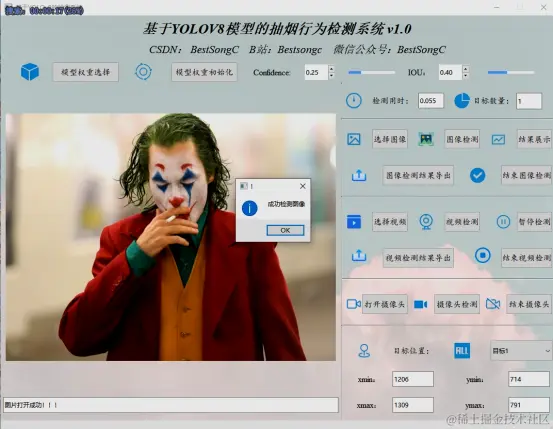Close the 成功检测图像 message dialog

303,186
